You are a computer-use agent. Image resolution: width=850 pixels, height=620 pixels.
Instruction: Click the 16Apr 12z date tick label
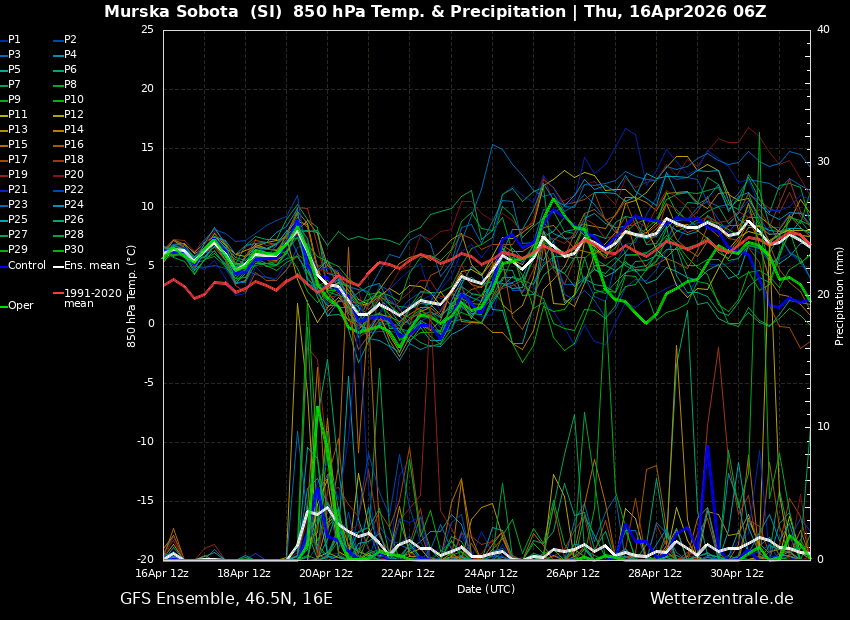pos(162,574)
